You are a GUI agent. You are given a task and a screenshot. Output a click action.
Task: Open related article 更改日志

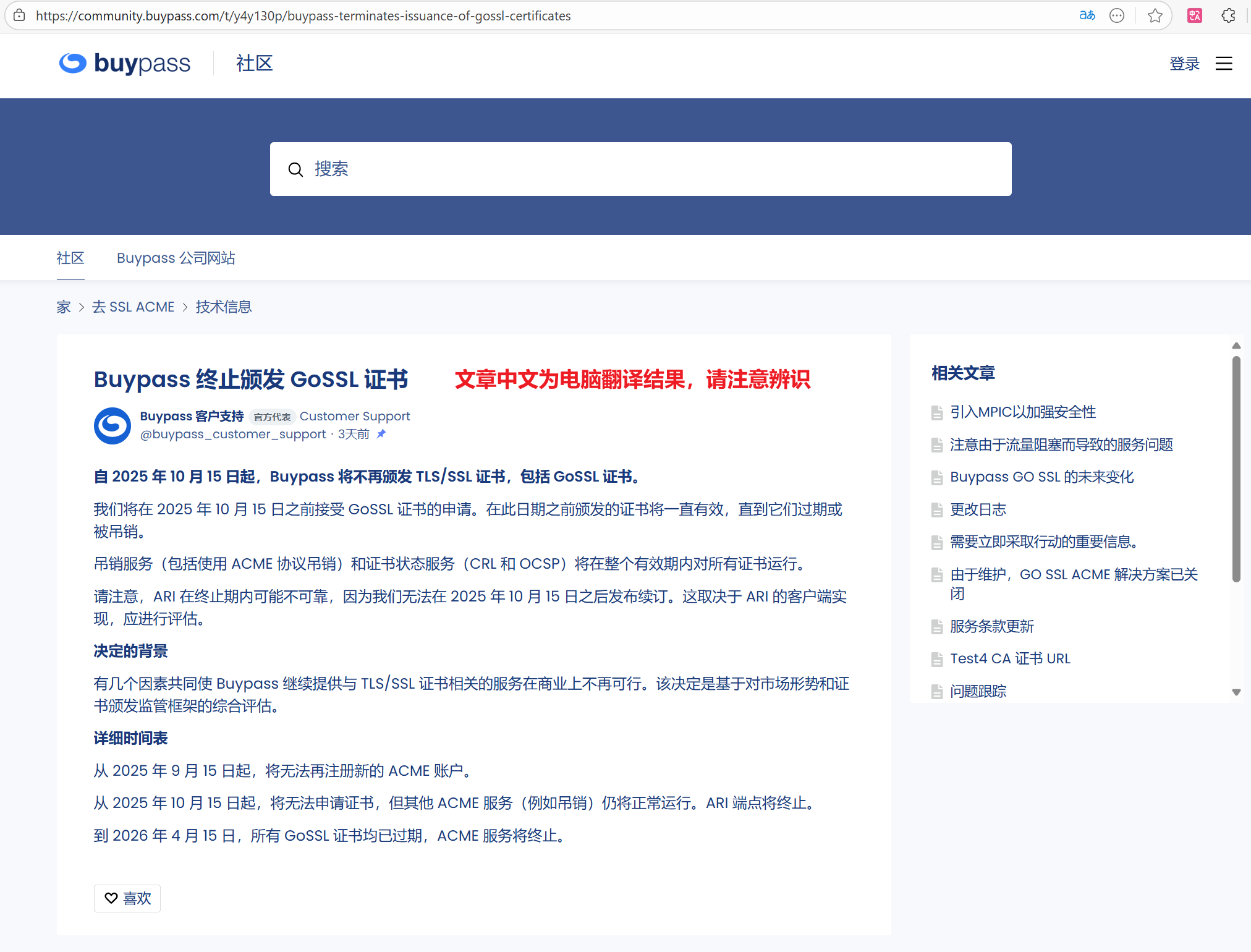click(978, 510)
